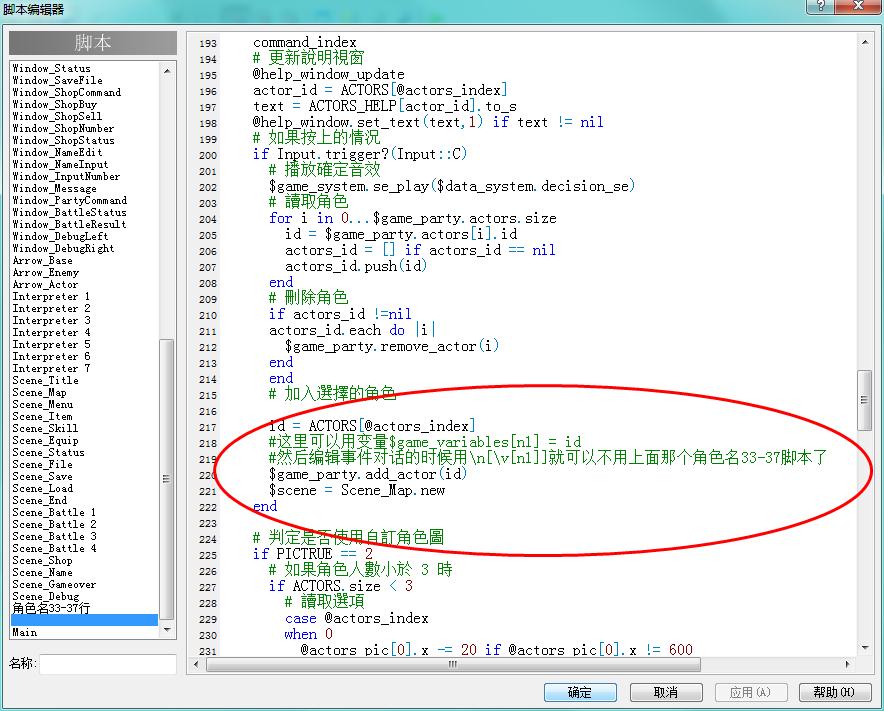Click the horizontal scrollbar thumb
This screenshot has height=711, width=884.
pos(453,664)
